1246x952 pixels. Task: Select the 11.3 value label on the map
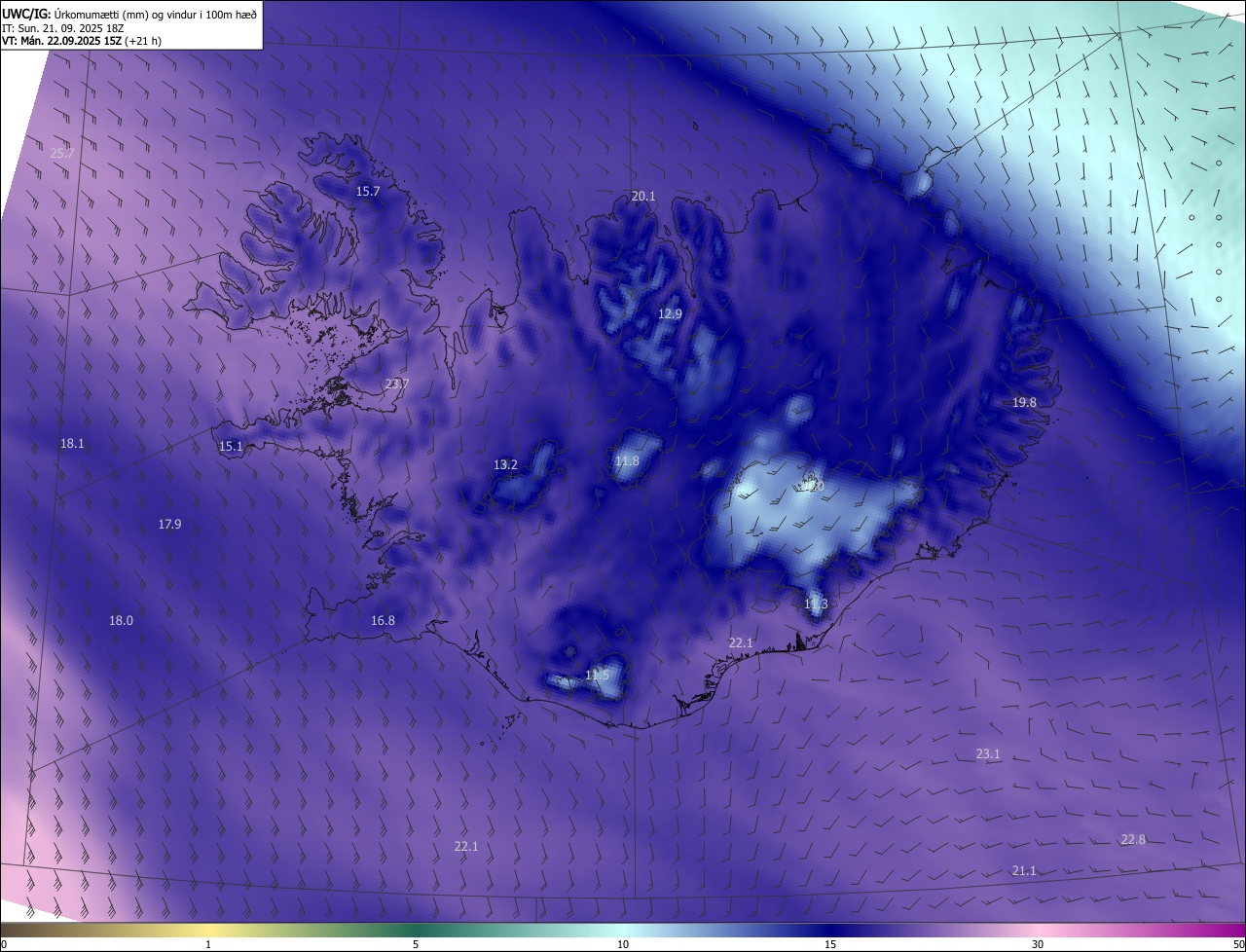(x=817, y=604)
